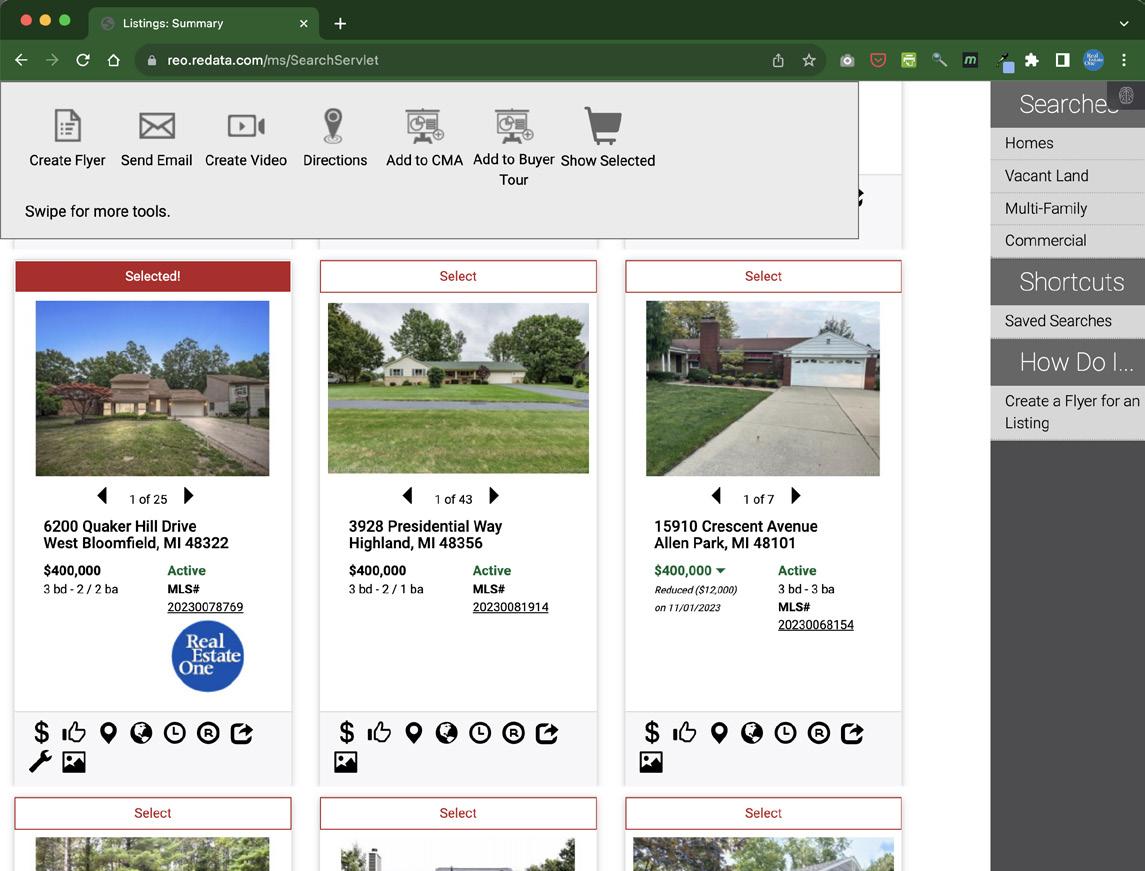Click the Show Selected cart icon

(603, 127)
